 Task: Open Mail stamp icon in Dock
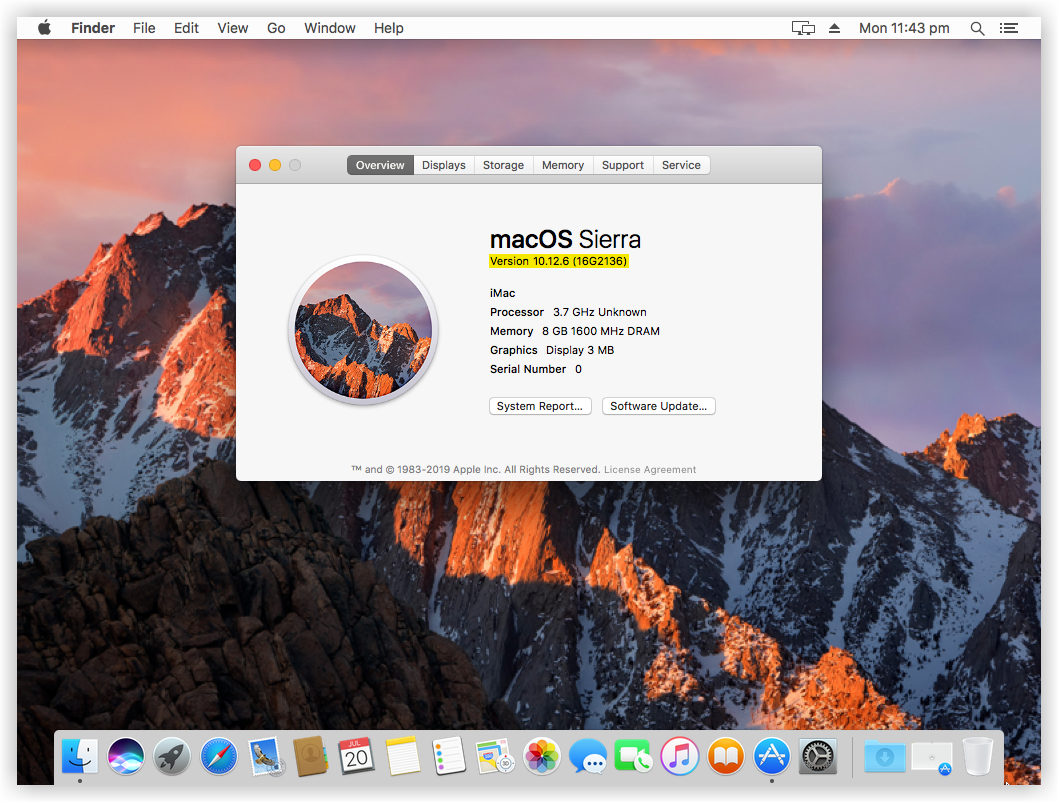[265, 756]
